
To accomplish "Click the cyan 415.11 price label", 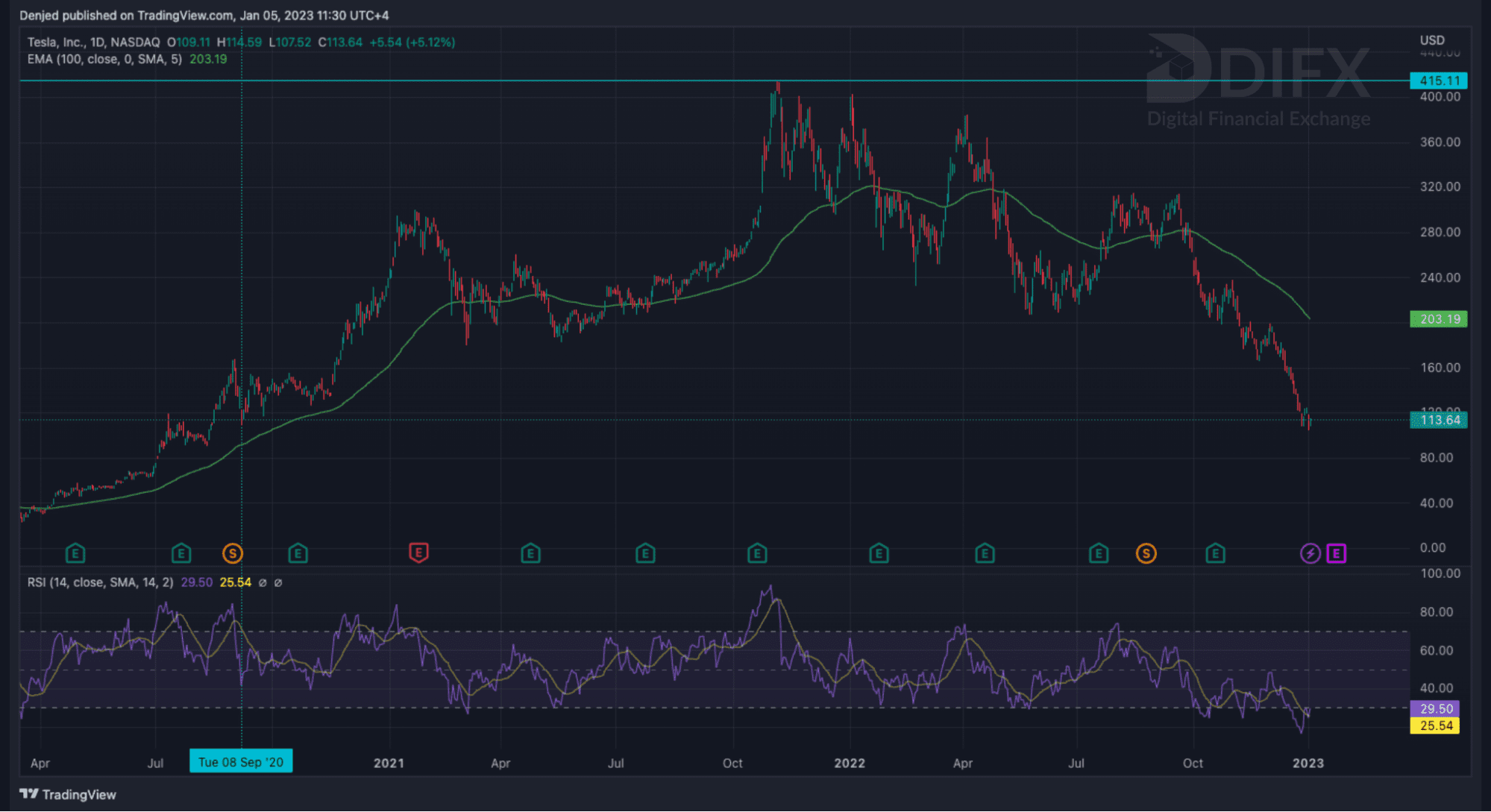I will (1438, 81).
